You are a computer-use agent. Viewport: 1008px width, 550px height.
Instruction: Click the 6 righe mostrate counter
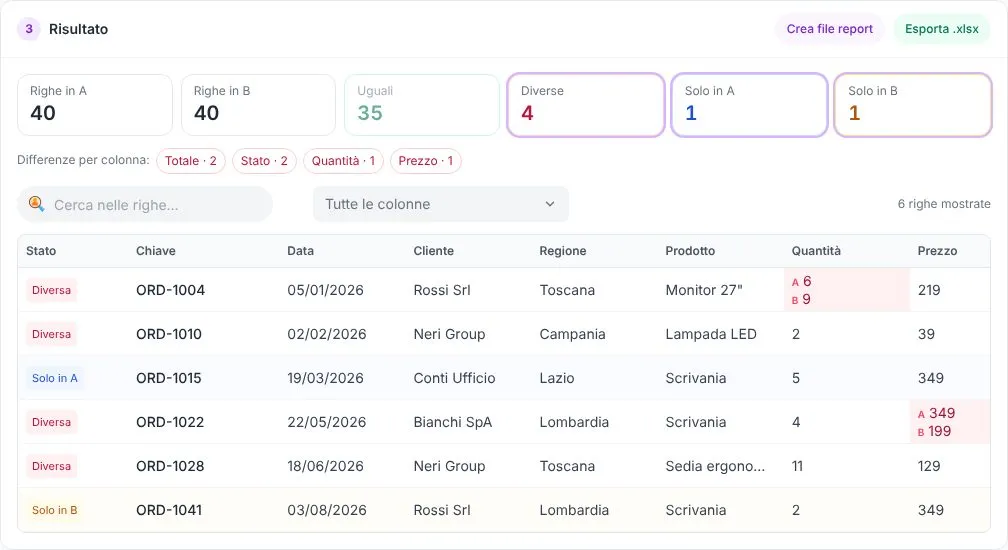tap(944, 204)
